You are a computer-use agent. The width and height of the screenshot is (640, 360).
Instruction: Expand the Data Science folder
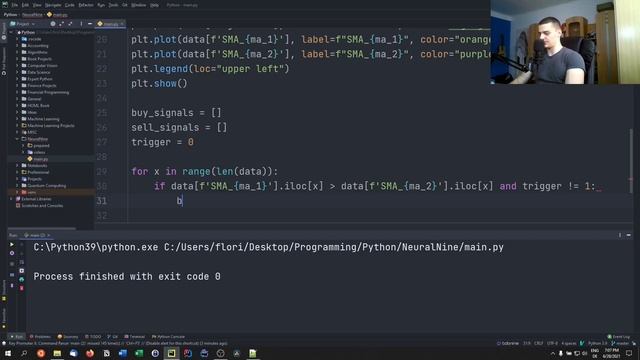[18, 72]
